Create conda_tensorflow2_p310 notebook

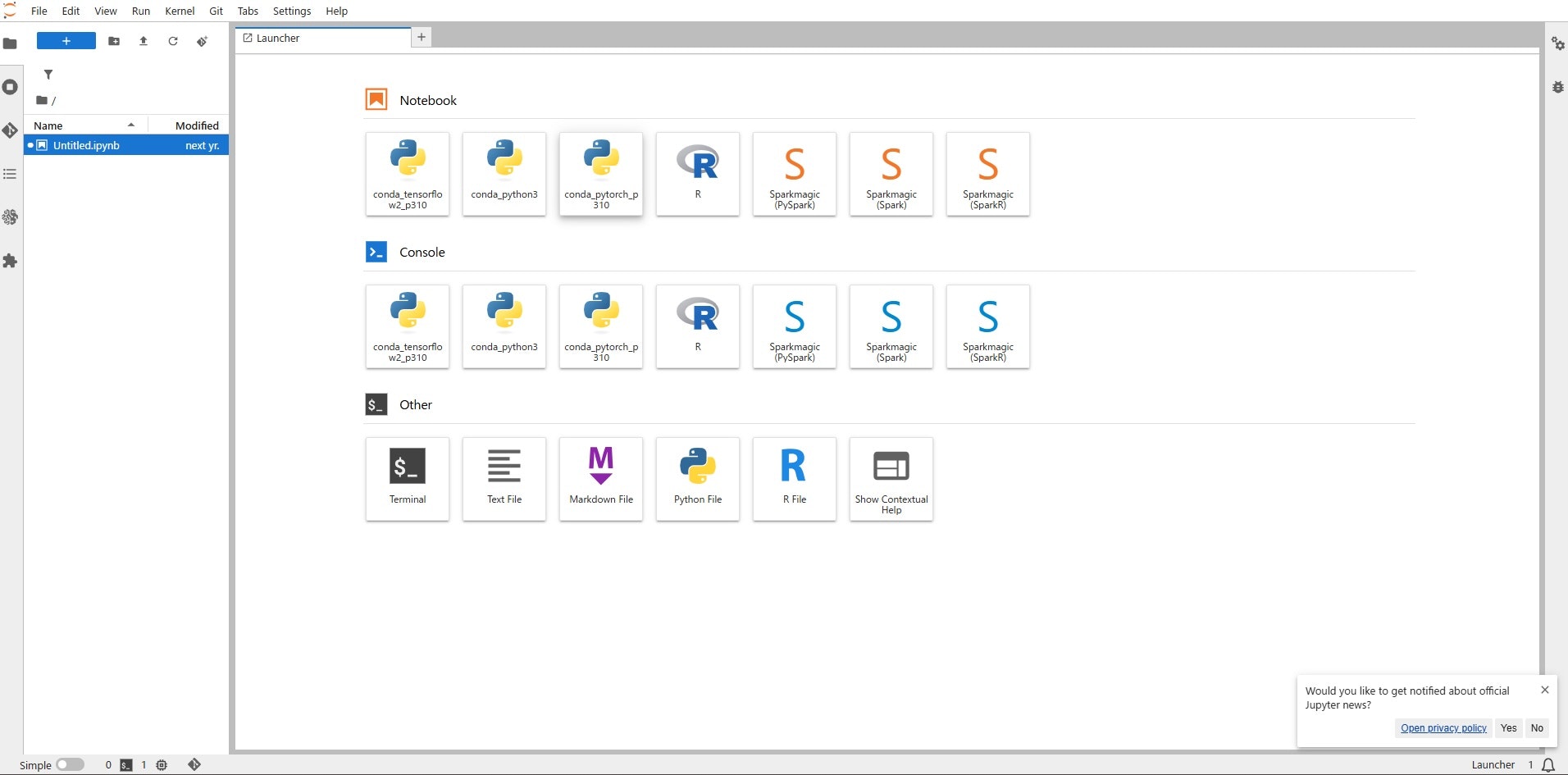point(408,174)
